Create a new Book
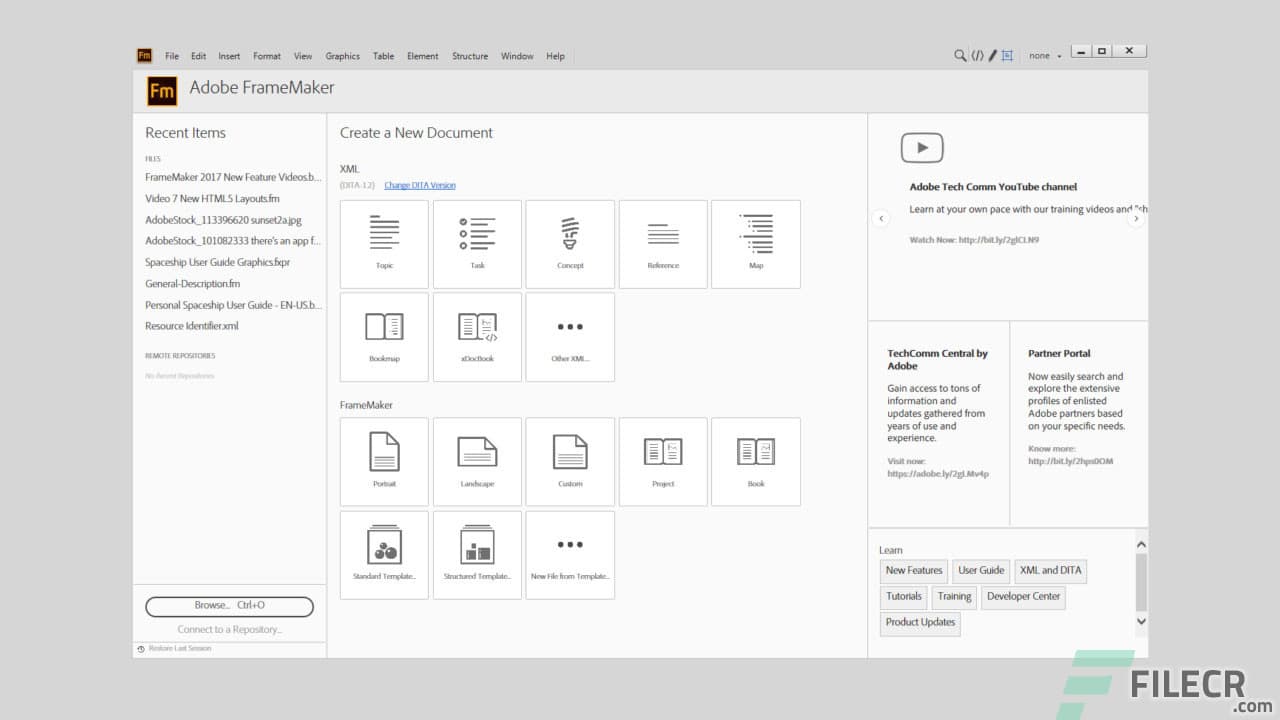 756,461
